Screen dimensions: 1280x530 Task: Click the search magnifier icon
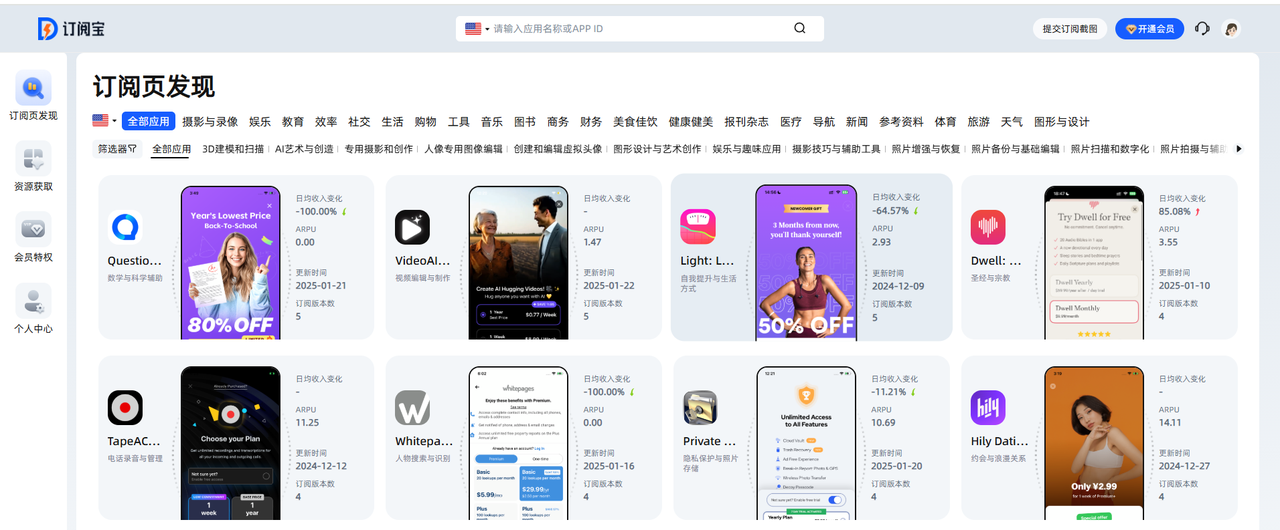(800, 29)
